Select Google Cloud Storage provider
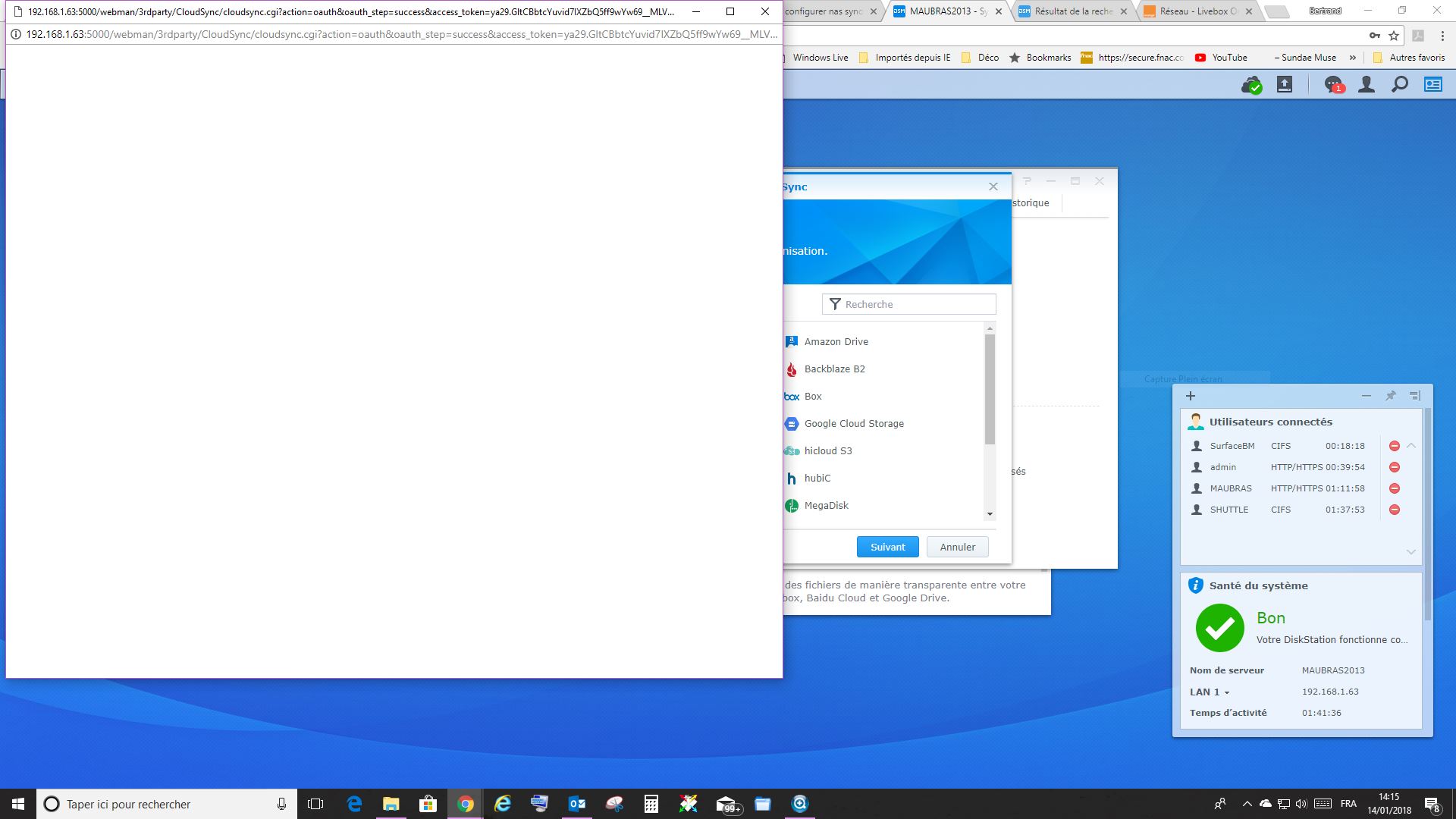The height and width of the screenshot is (819, 1456). point(883,423)
